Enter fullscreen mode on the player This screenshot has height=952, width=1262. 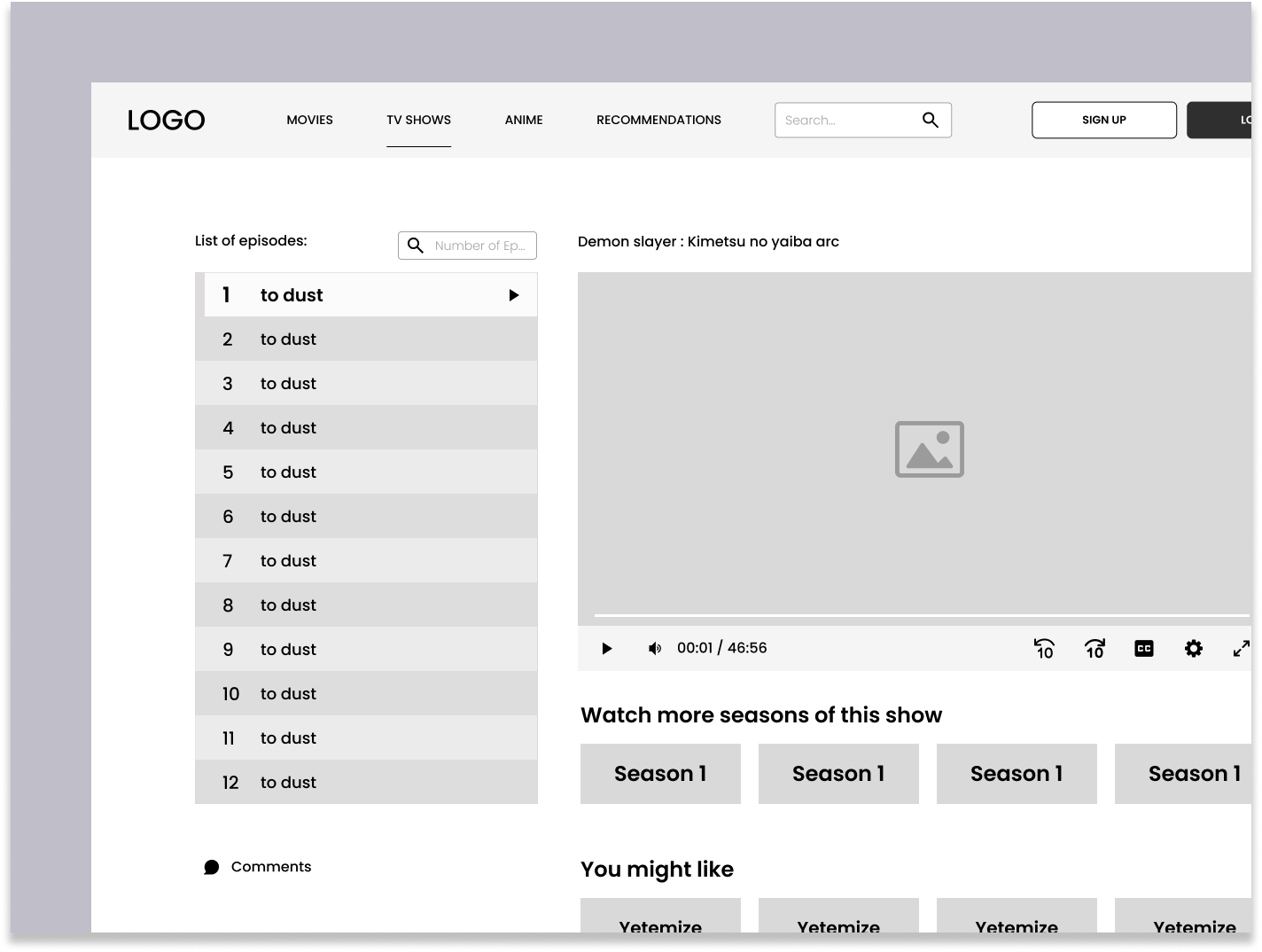pyautogui.click(x=1242, y=648)
